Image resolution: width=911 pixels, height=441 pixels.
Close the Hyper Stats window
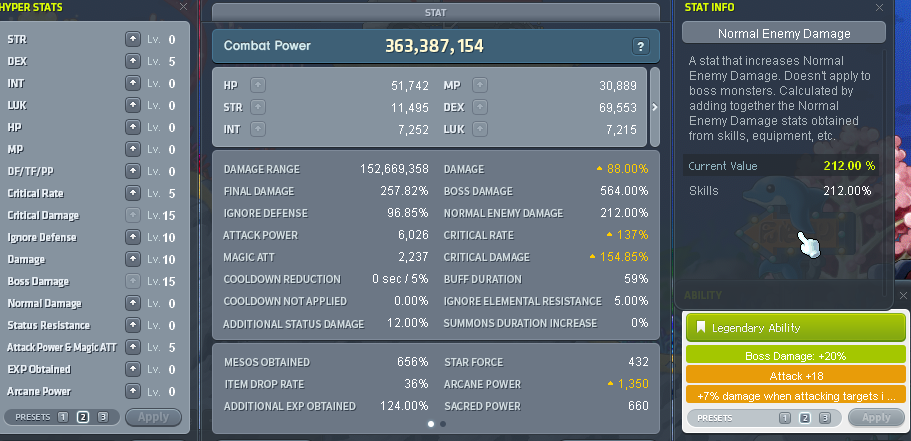tap(183, 7)
